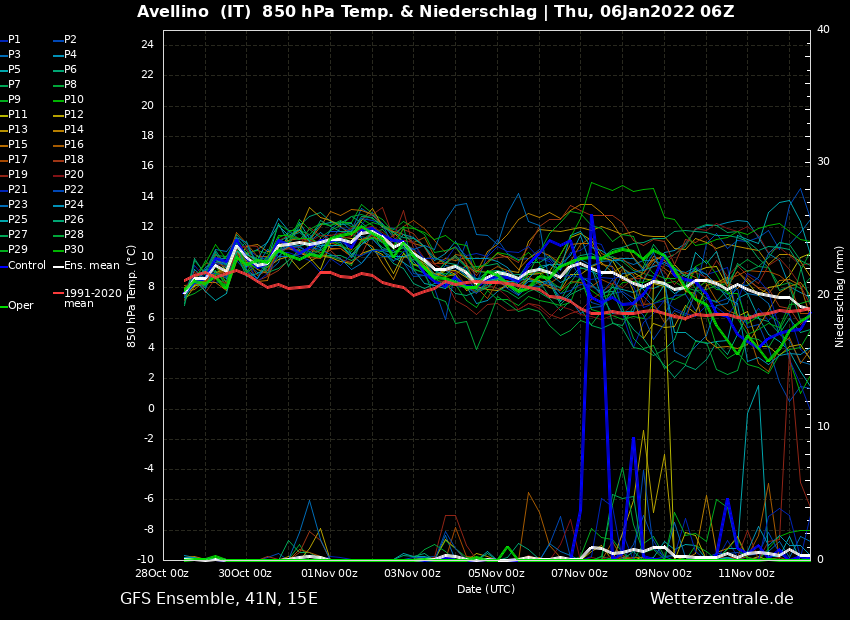
Task: Click the 28Oct 00z date tick label
Action: click(162, 574)
